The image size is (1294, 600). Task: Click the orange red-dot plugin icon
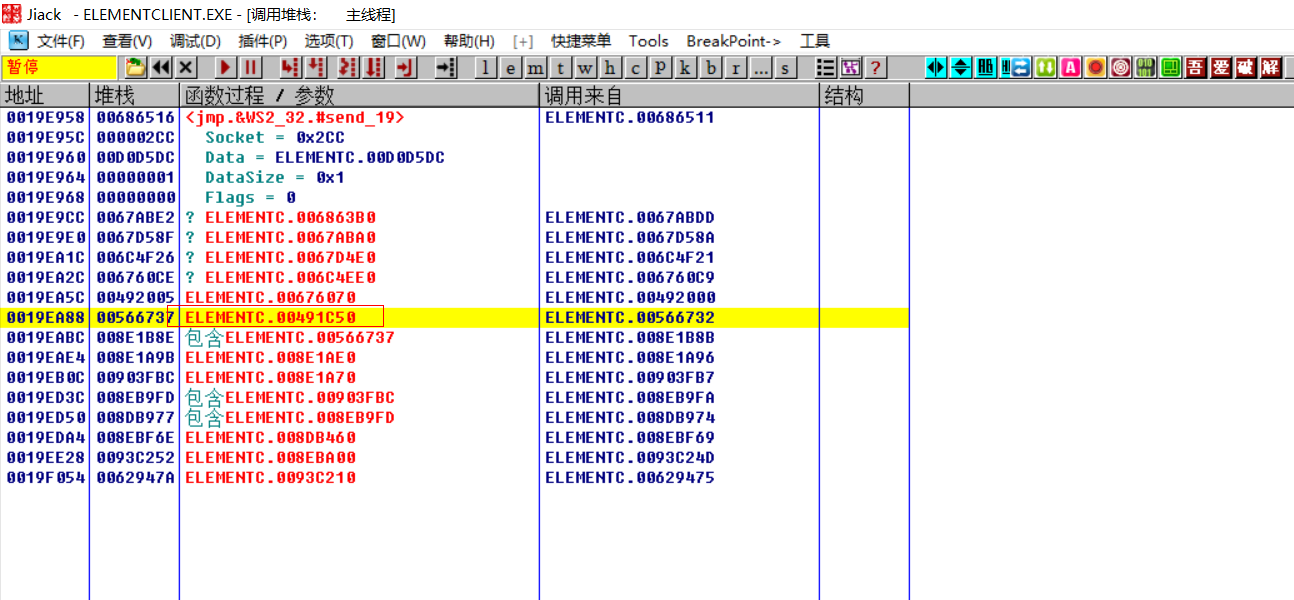(x=1096, y=67)
